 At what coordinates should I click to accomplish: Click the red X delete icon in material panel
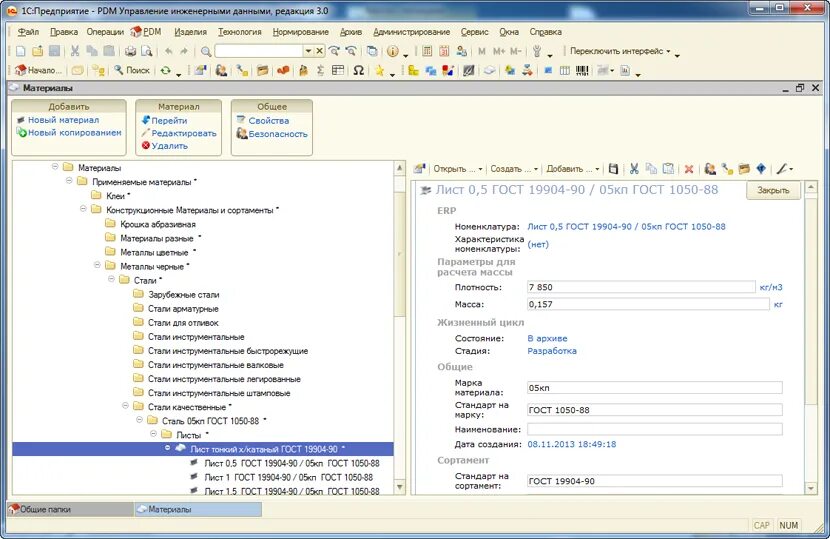[689, 169]
